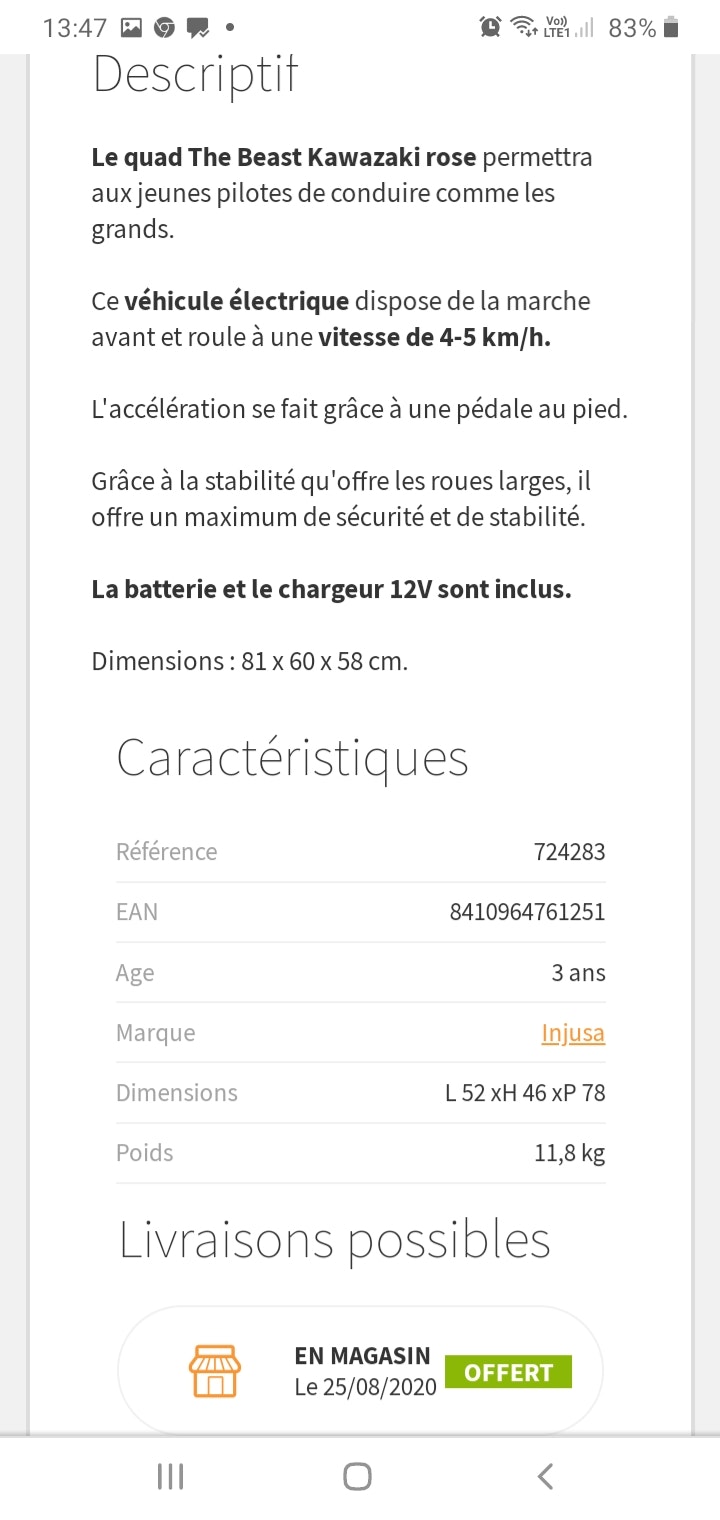Tap the battery icon in status bar
This screenshot has width=720, height=1520.
pos(671,27)
